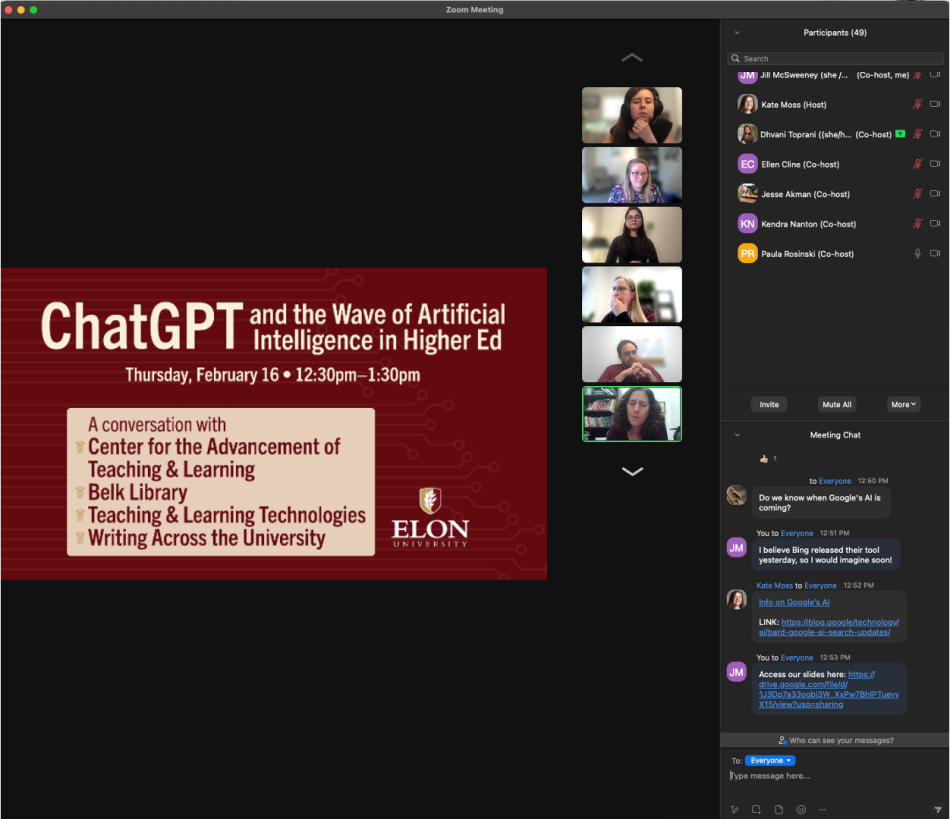Unmute Ellen Cline's muted microphone
This screenshot has height=819, width=950.
click(917, 164)
